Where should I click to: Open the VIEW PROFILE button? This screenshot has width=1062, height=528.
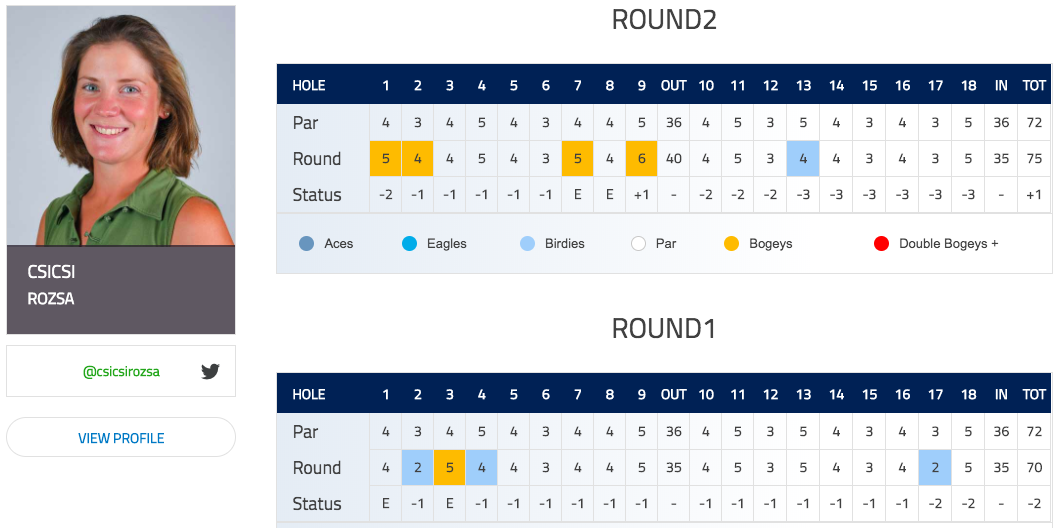pos(121,438)
